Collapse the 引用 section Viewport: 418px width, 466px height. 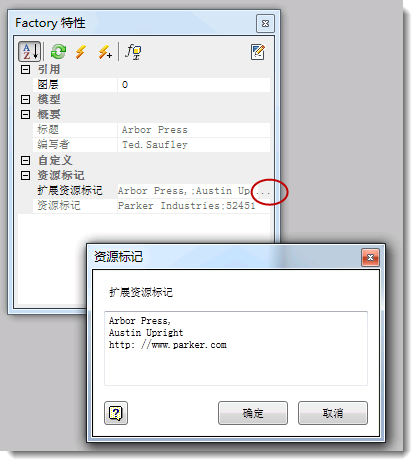(x=25, y=70)
